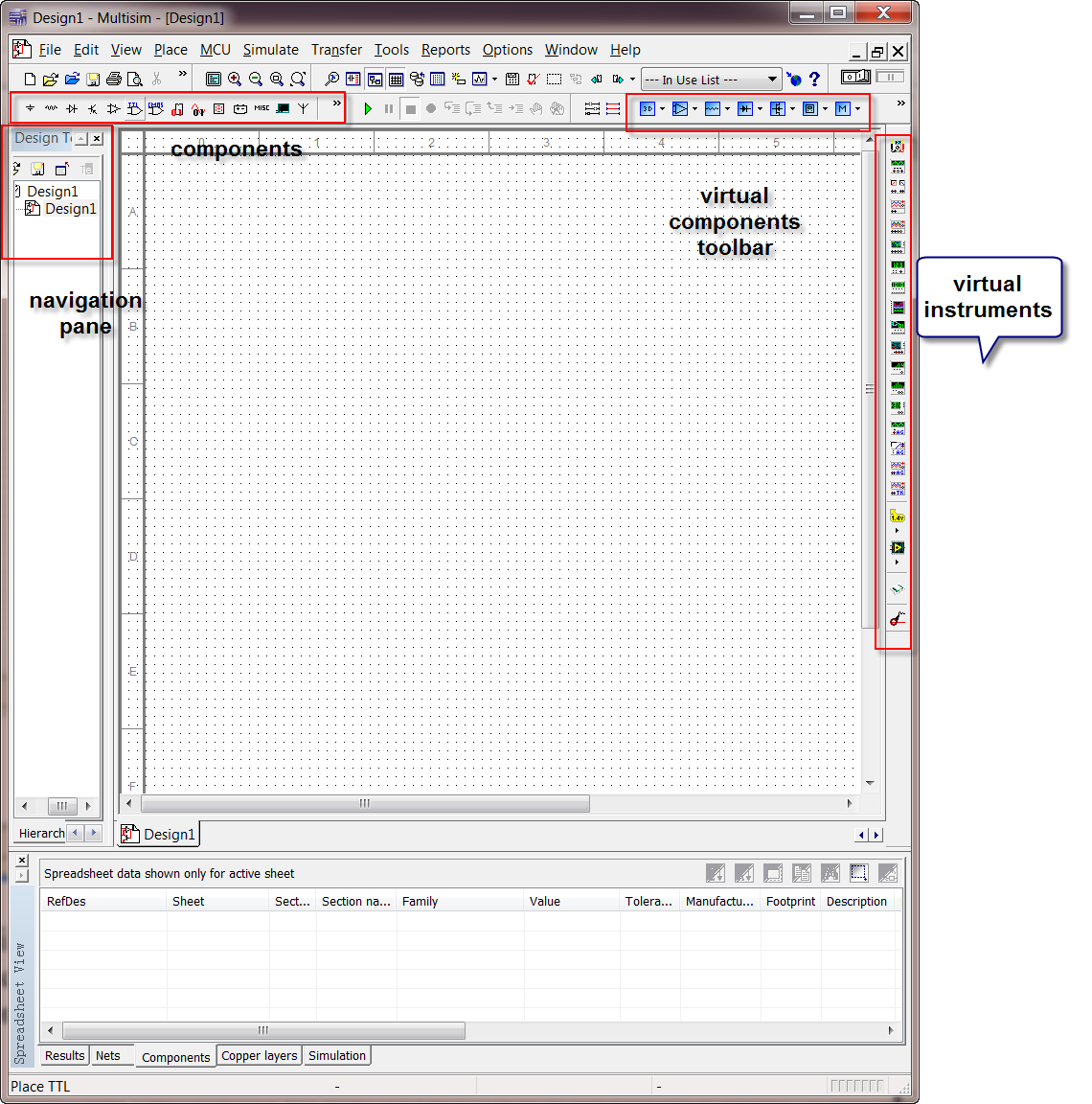Open the Database Manager icon
The height and width of the screenshot is (1104, 1092).
[417, 79]
